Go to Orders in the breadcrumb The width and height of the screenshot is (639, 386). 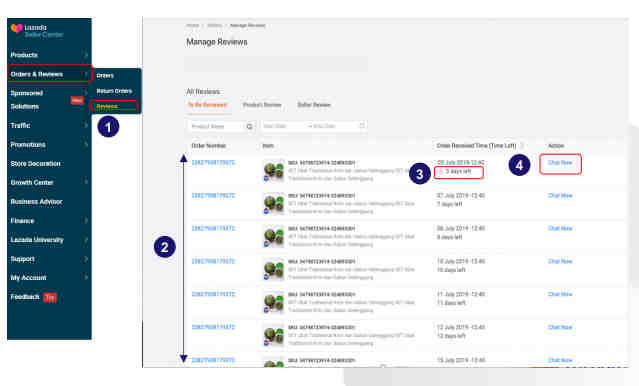214,25
